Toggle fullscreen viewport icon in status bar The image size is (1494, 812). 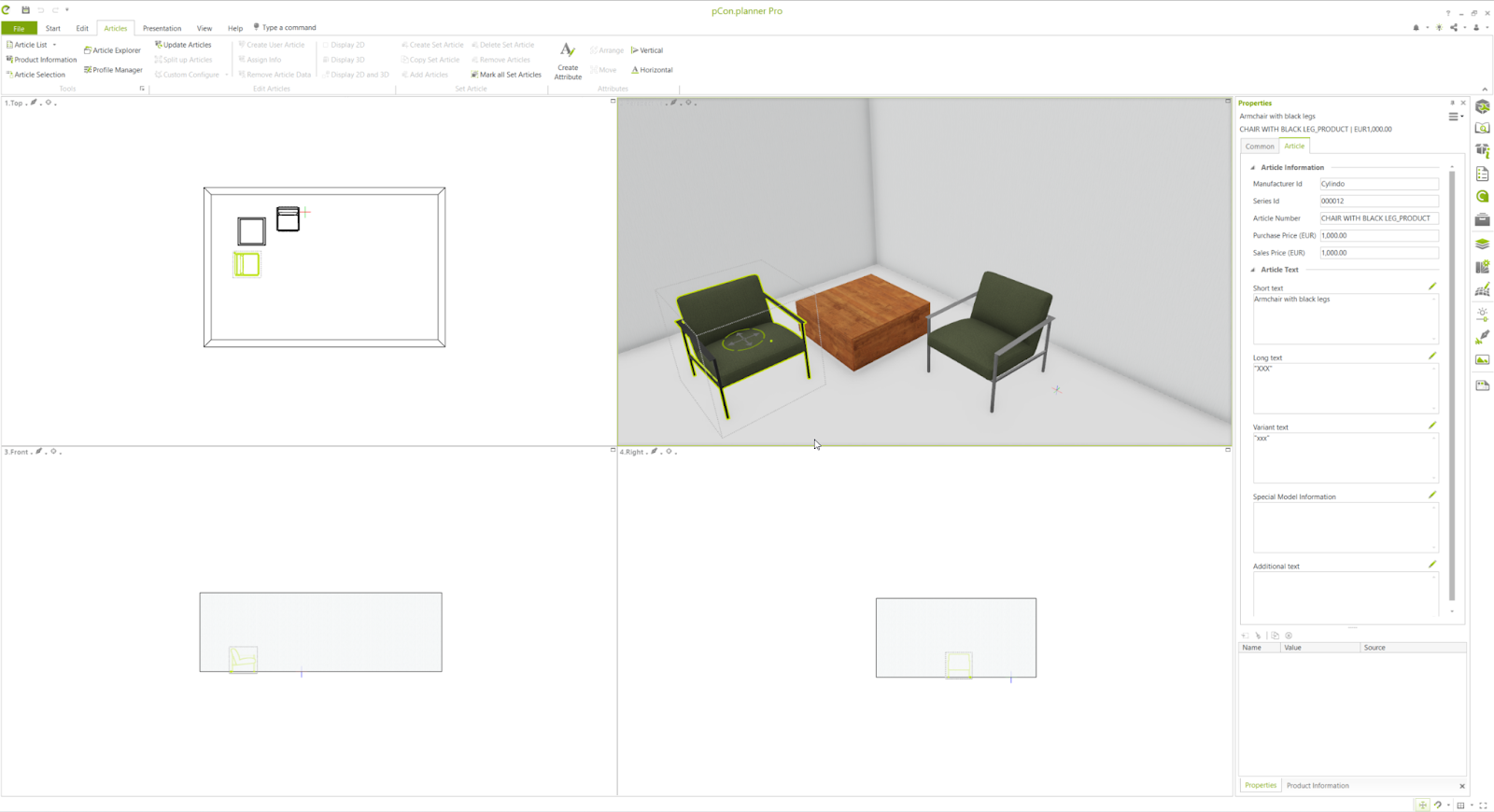(x=1483, y=805)
